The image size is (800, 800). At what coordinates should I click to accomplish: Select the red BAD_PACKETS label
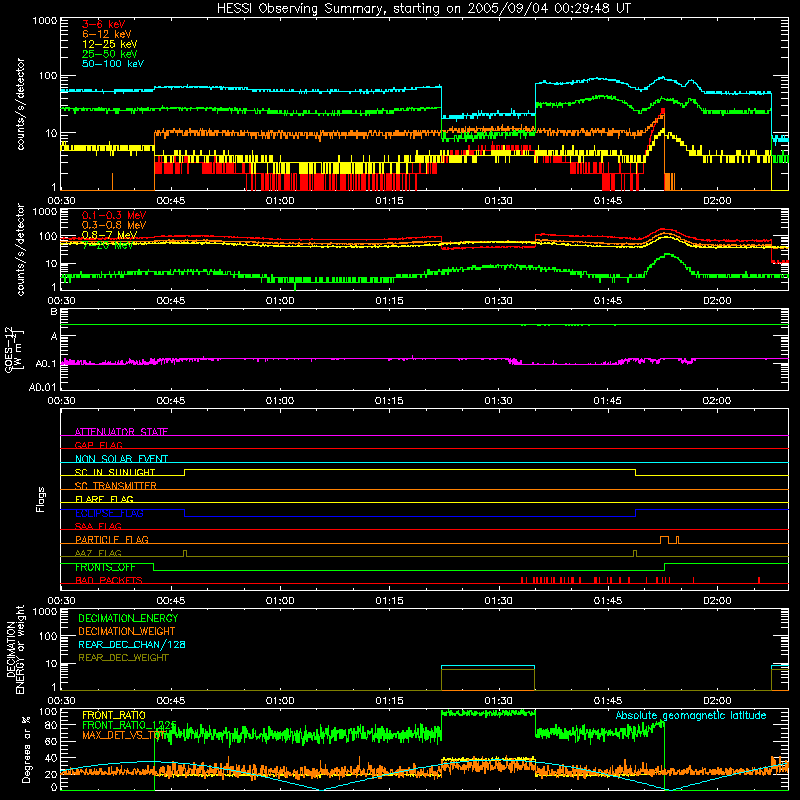(109, 580)
